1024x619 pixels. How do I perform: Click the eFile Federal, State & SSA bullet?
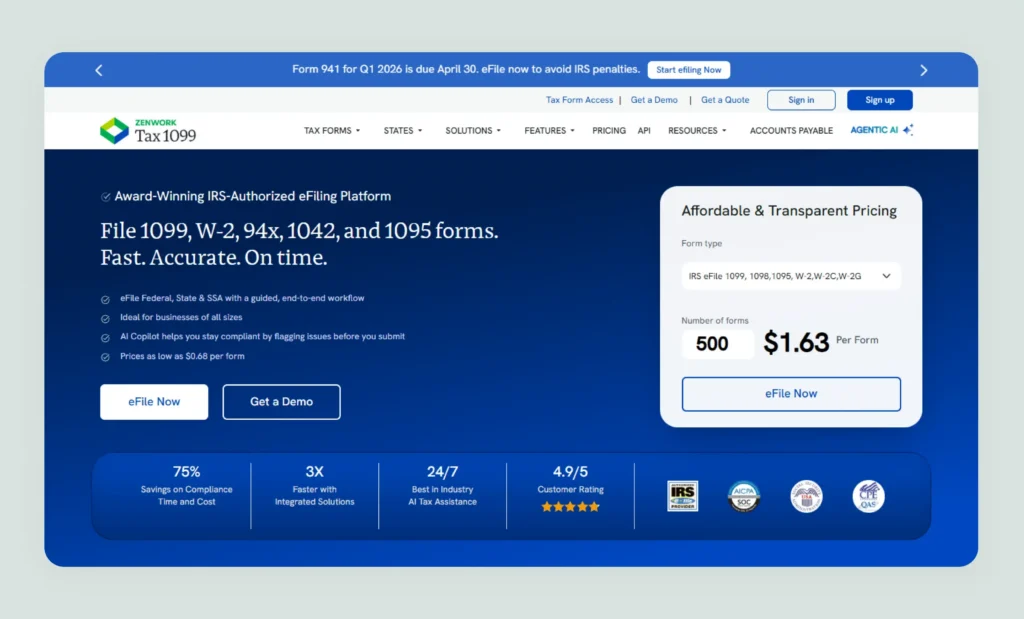242,298
